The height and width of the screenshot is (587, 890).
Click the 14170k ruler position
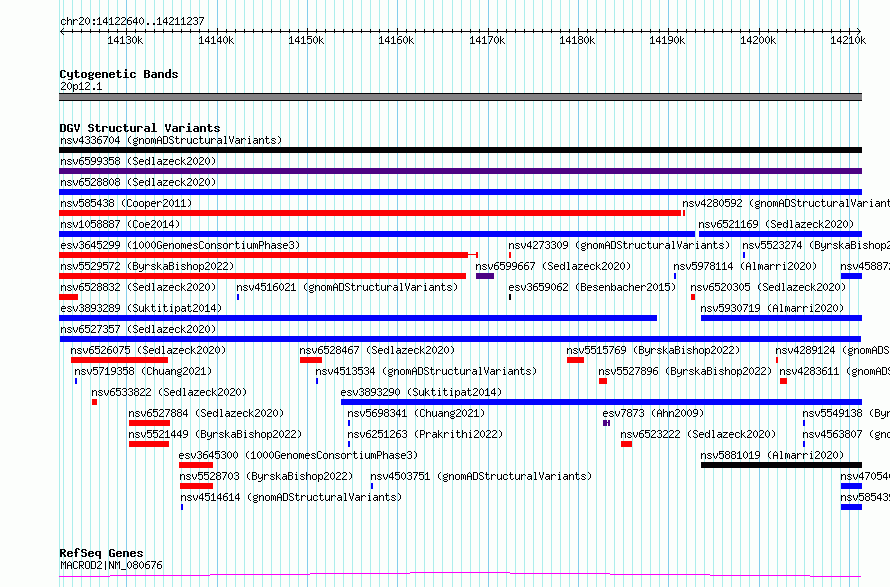click(487, 40)
